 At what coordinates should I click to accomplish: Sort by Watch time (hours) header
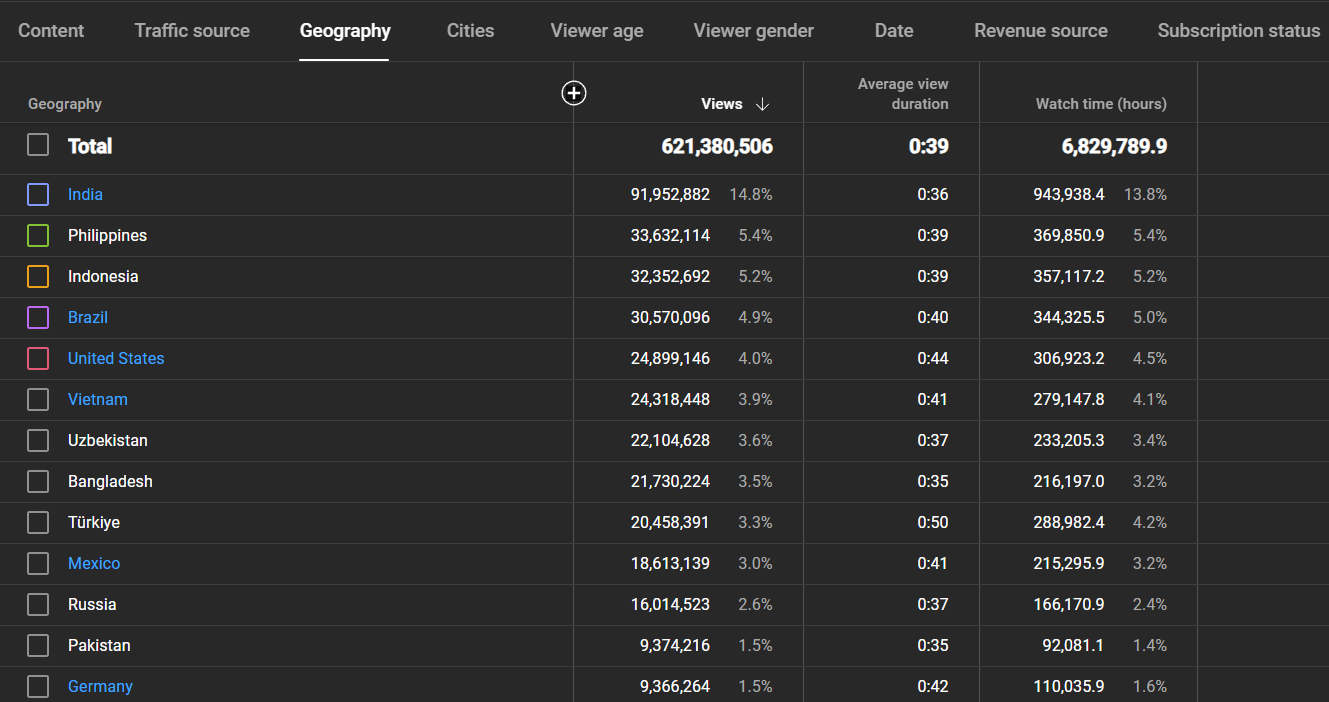coord(1101,104)
